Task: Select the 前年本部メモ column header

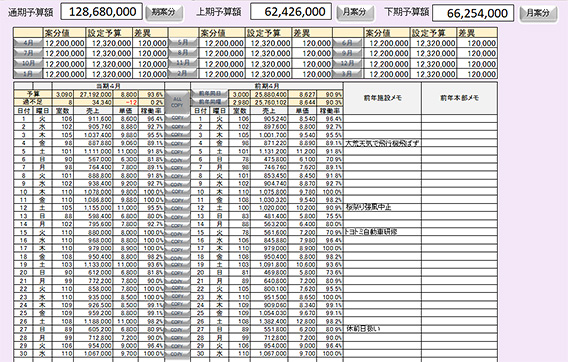Action: pyautogui.click(x=459, y=98)
